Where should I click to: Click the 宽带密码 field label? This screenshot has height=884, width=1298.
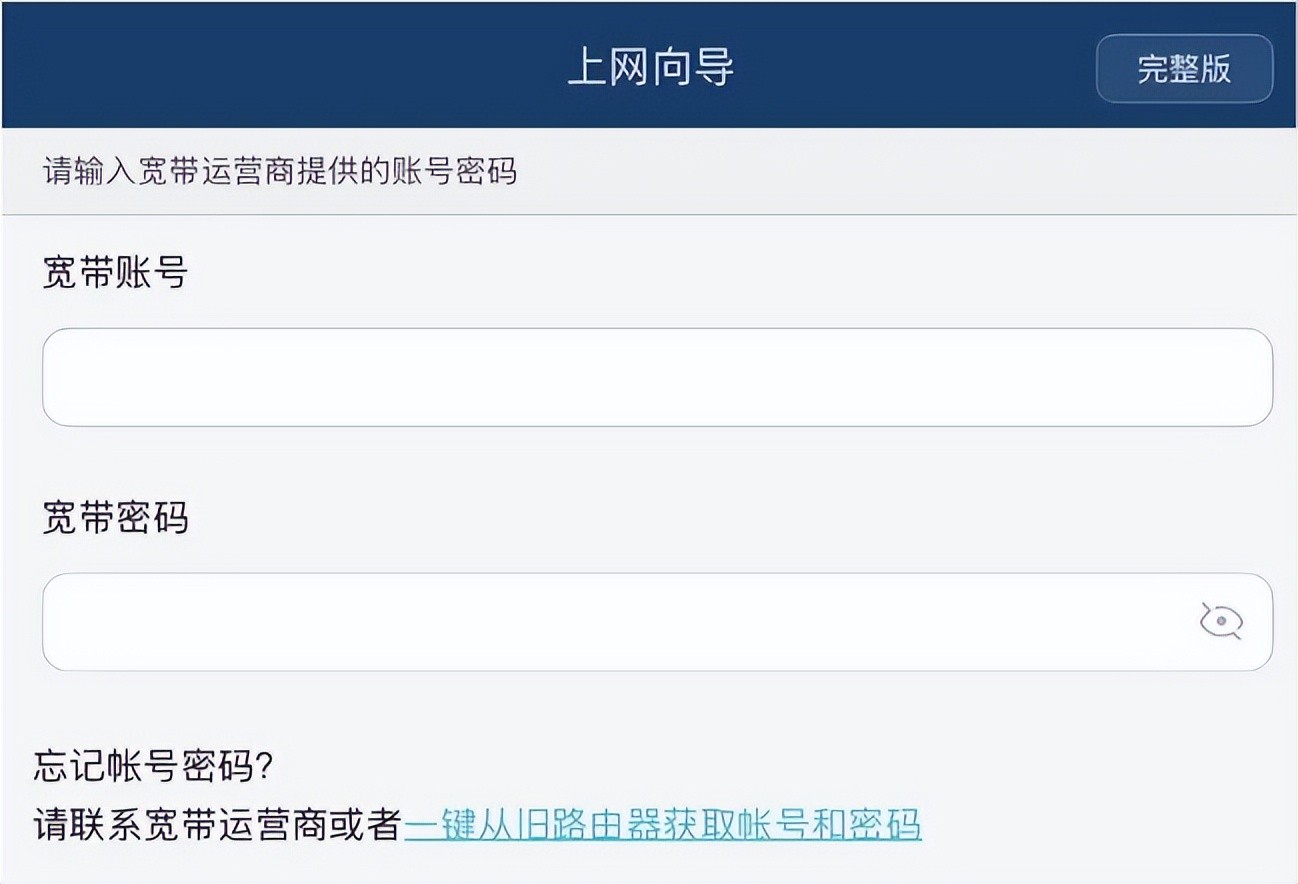(115, 518)
